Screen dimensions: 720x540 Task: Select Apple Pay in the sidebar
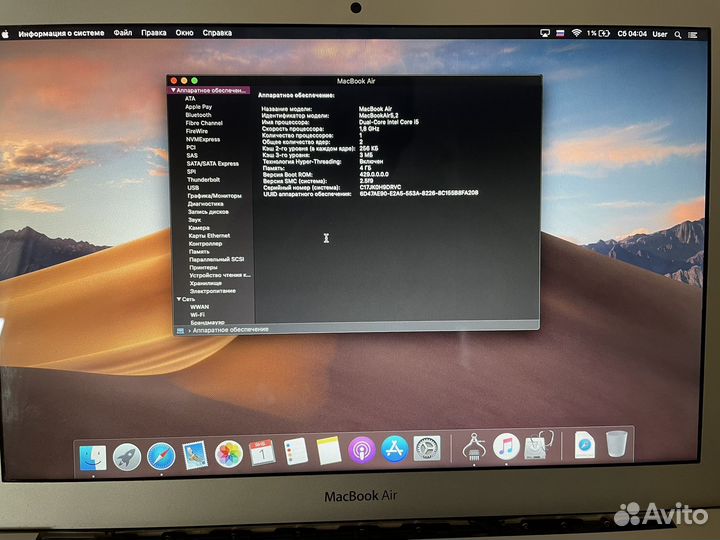[x=198, y=107]
